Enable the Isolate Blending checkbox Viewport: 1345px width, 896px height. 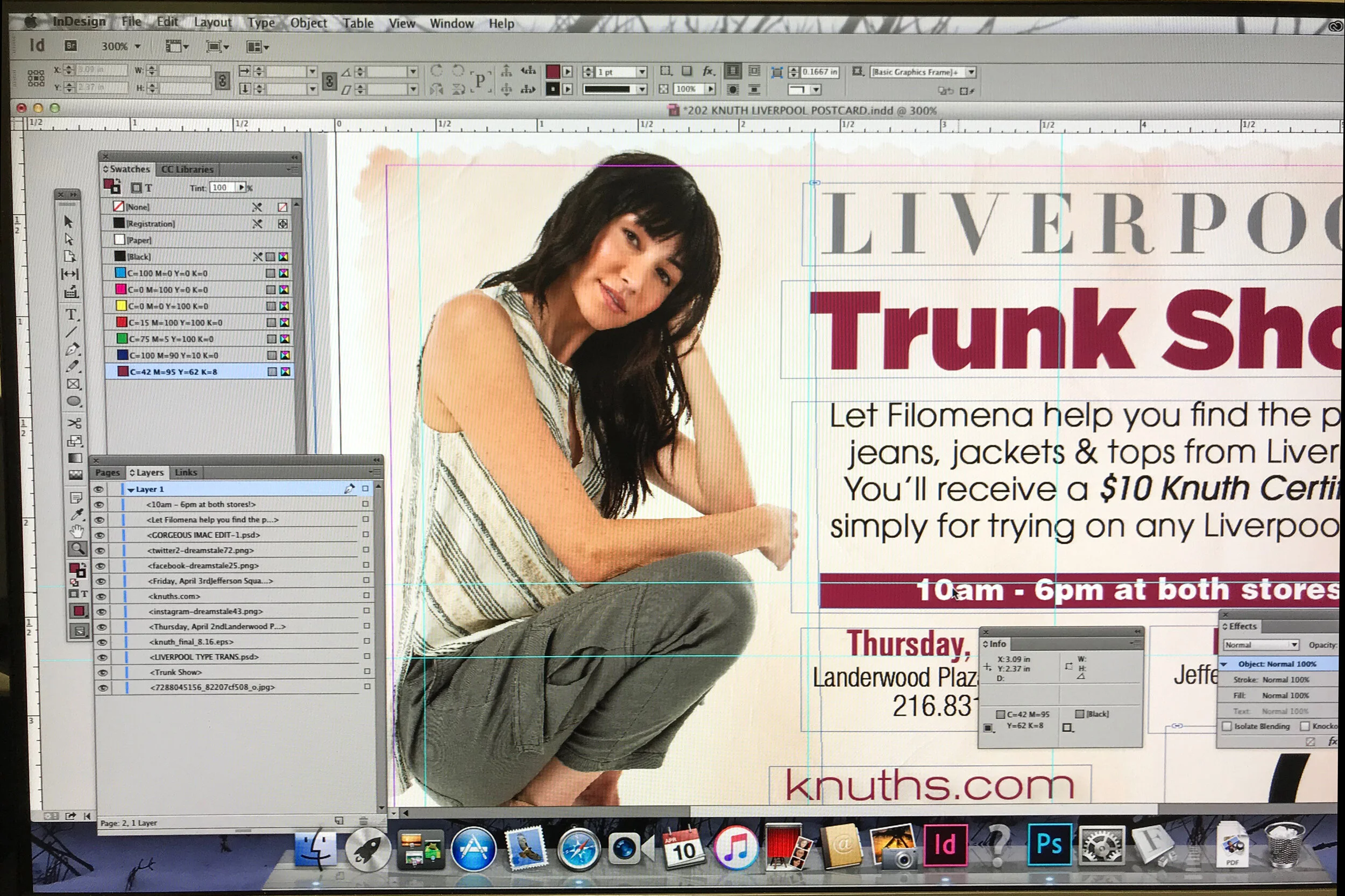pyautogui.click(x=1227, y=726)
